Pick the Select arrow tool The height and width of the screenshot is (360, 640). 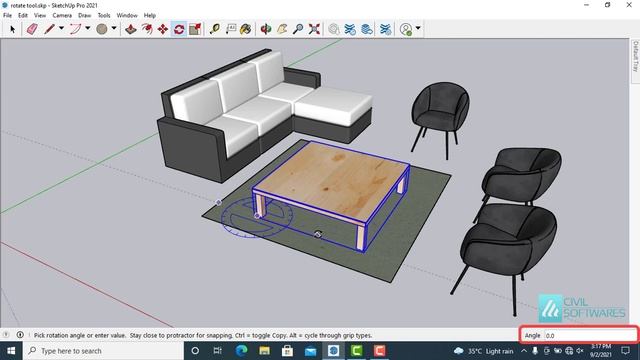tap(12, 29)
